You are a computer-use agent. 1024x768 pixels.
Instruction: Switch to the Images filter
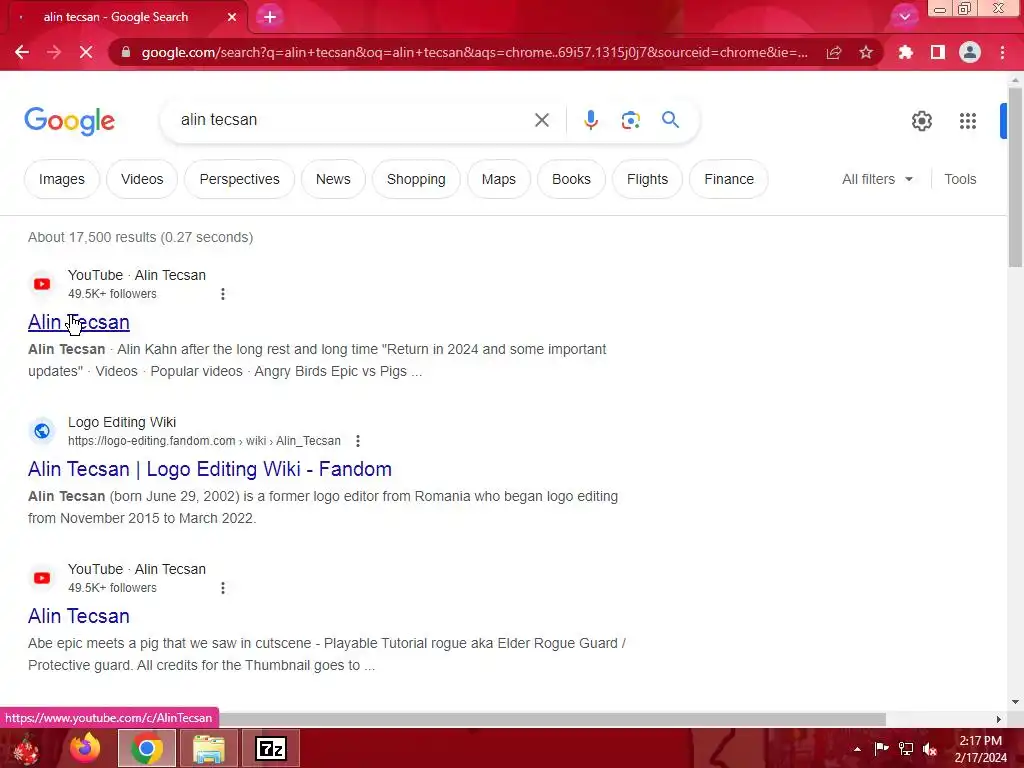[62, 179]
